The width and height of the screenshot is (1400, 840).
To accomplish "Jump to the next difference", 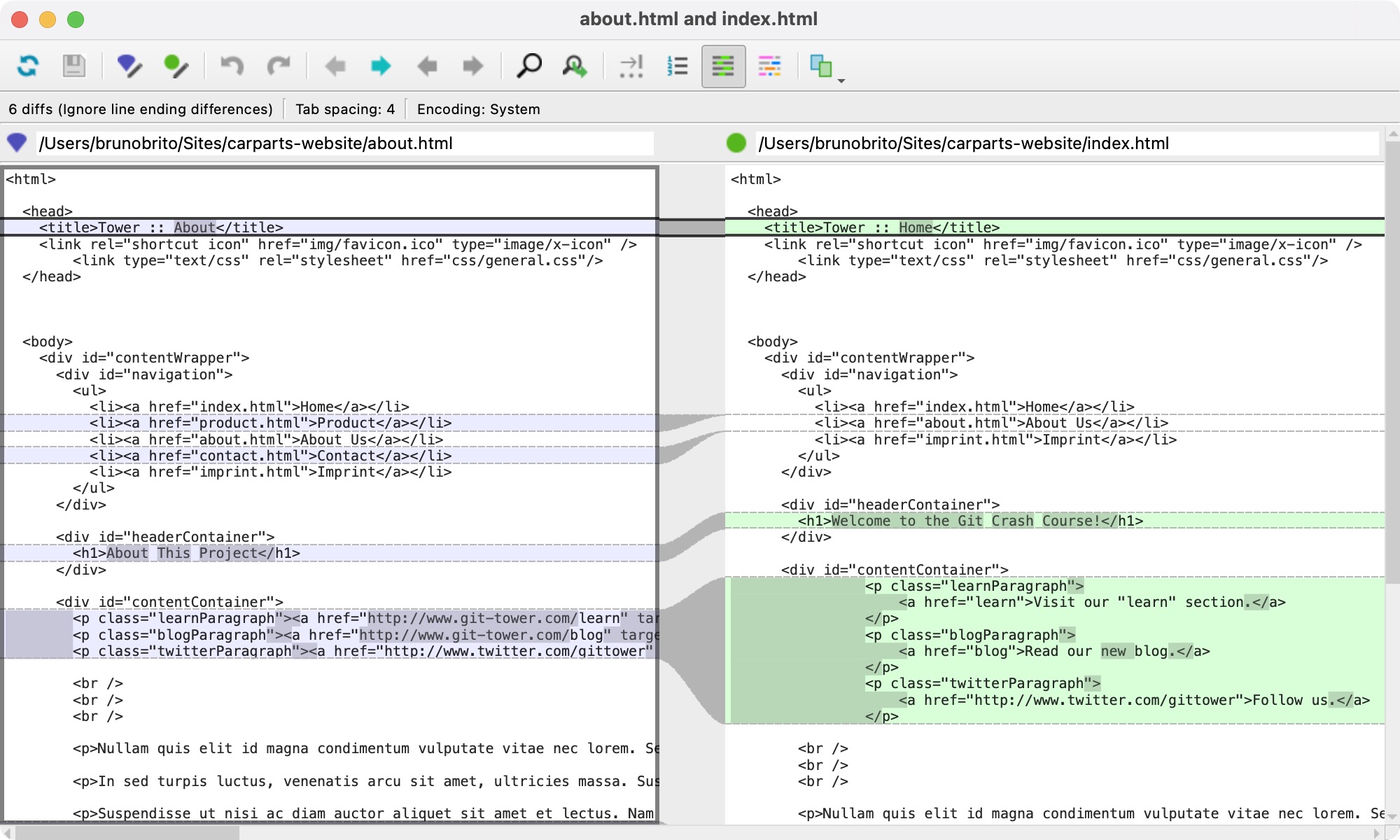I will 381,66.
